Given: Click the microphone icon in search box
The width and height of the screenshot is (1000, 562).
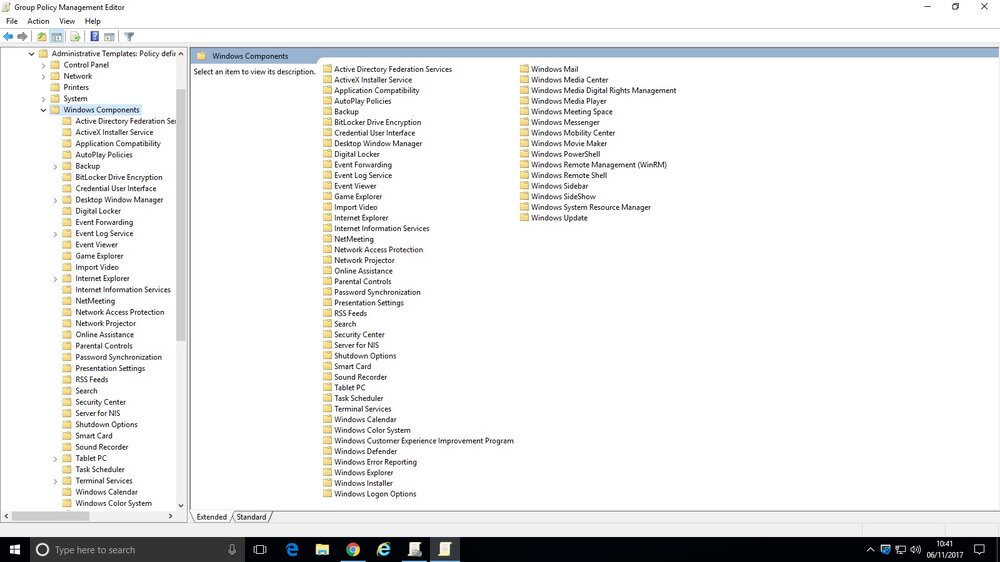Looking at the screenshot, I should coord(232,549).
